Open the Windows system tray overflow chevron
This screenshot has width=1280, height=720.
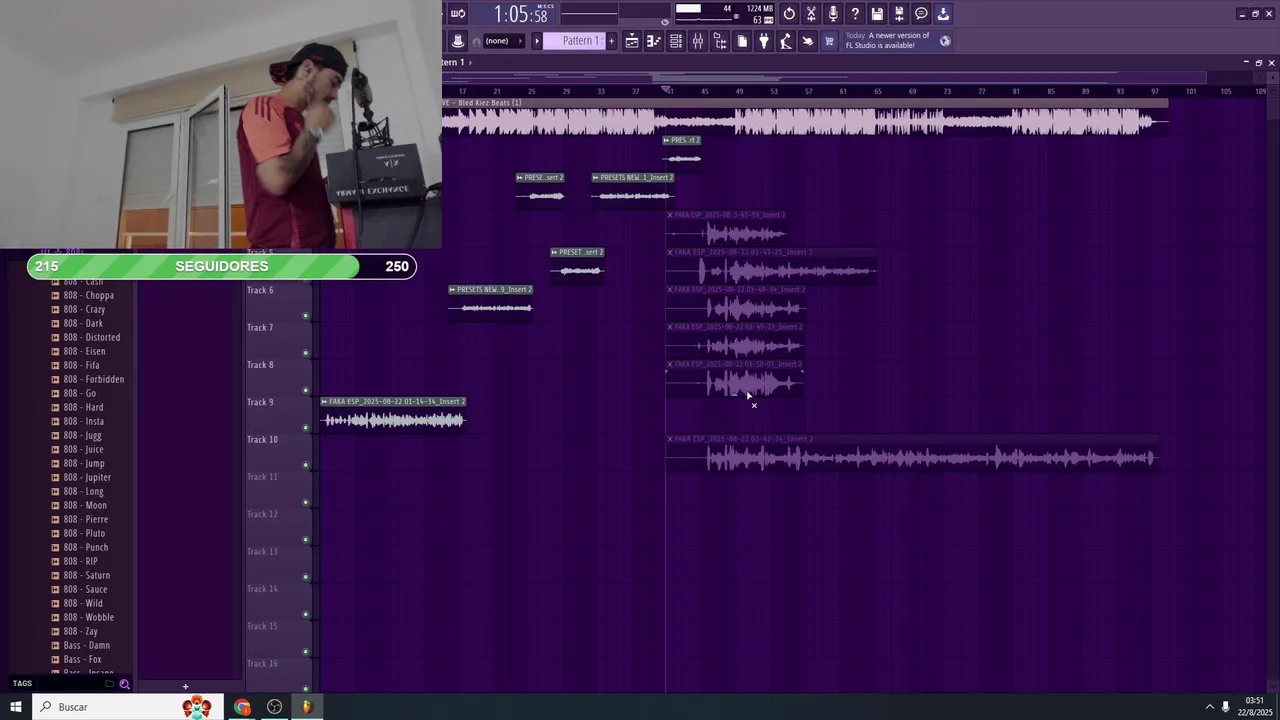[1209, 707]
